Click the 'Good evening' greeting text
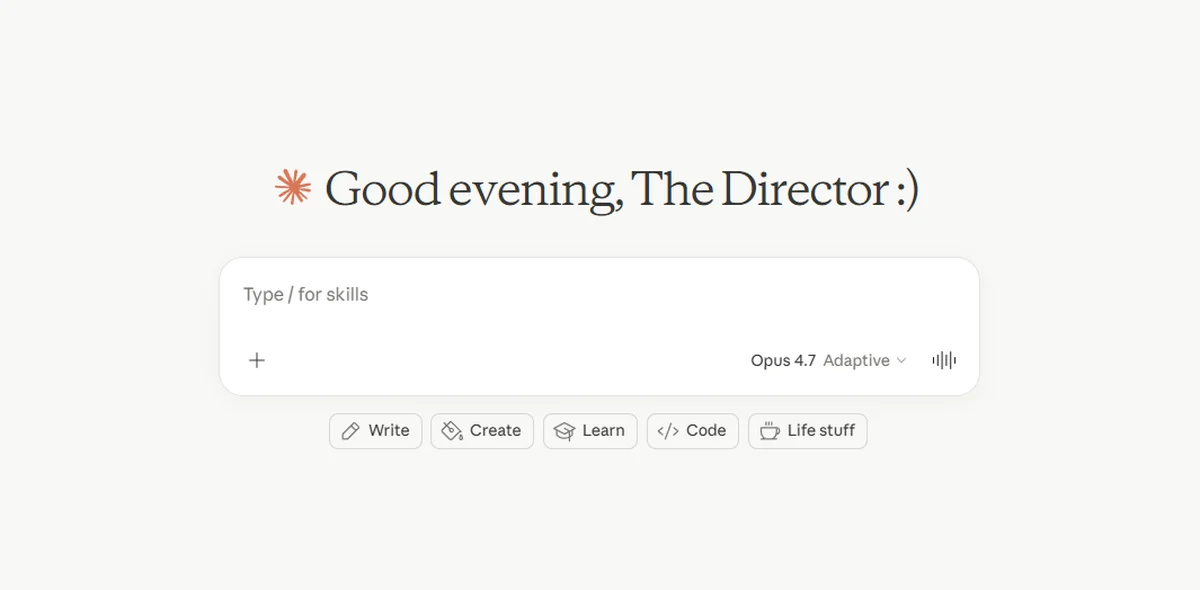The height and width of the screenshot is (590, 1200). [476, 189]
